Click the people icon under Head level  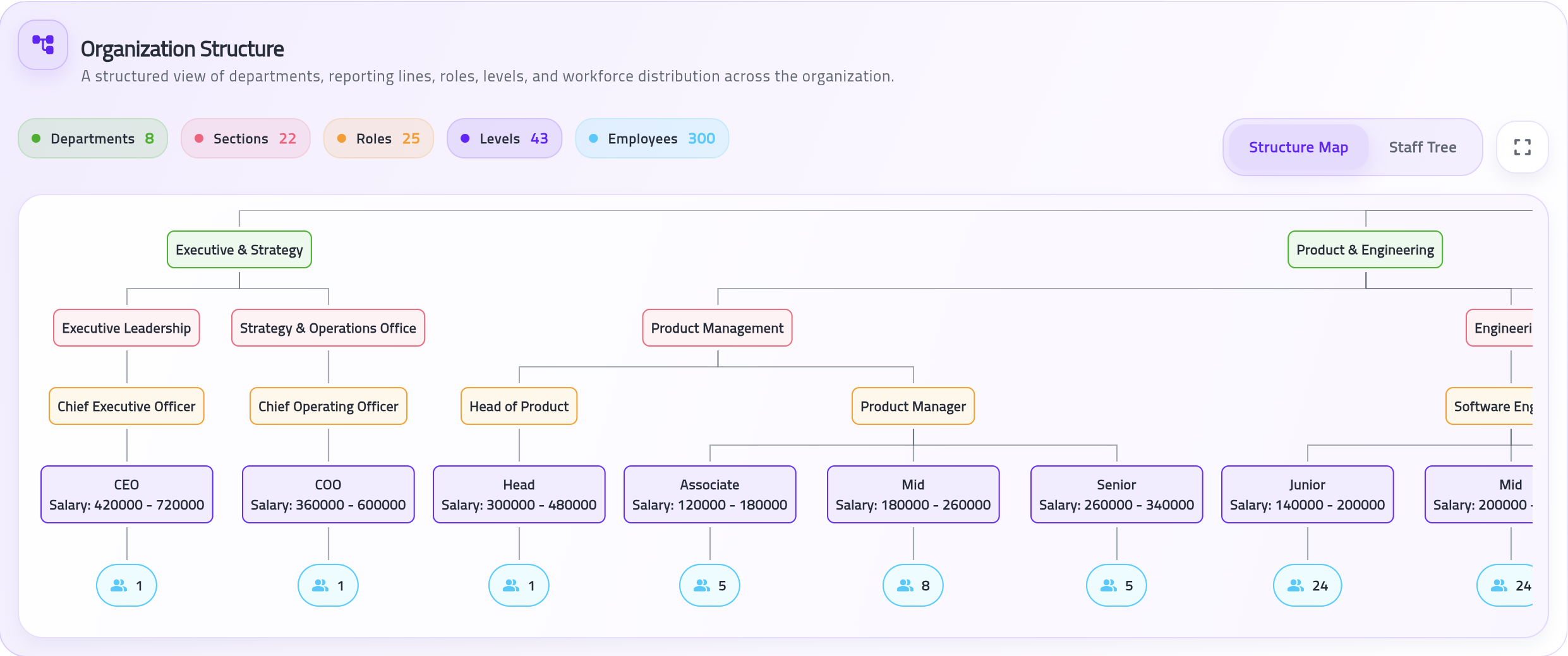point(511,586)
